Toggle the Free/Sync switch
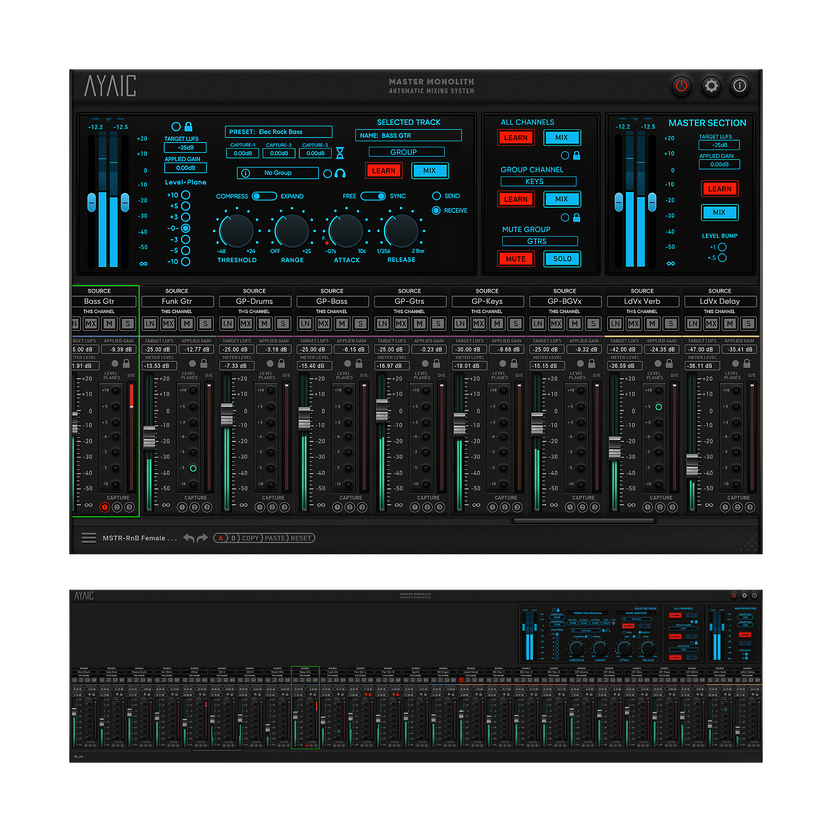Viewport: 832px width, 832px height. pos(373,196)
